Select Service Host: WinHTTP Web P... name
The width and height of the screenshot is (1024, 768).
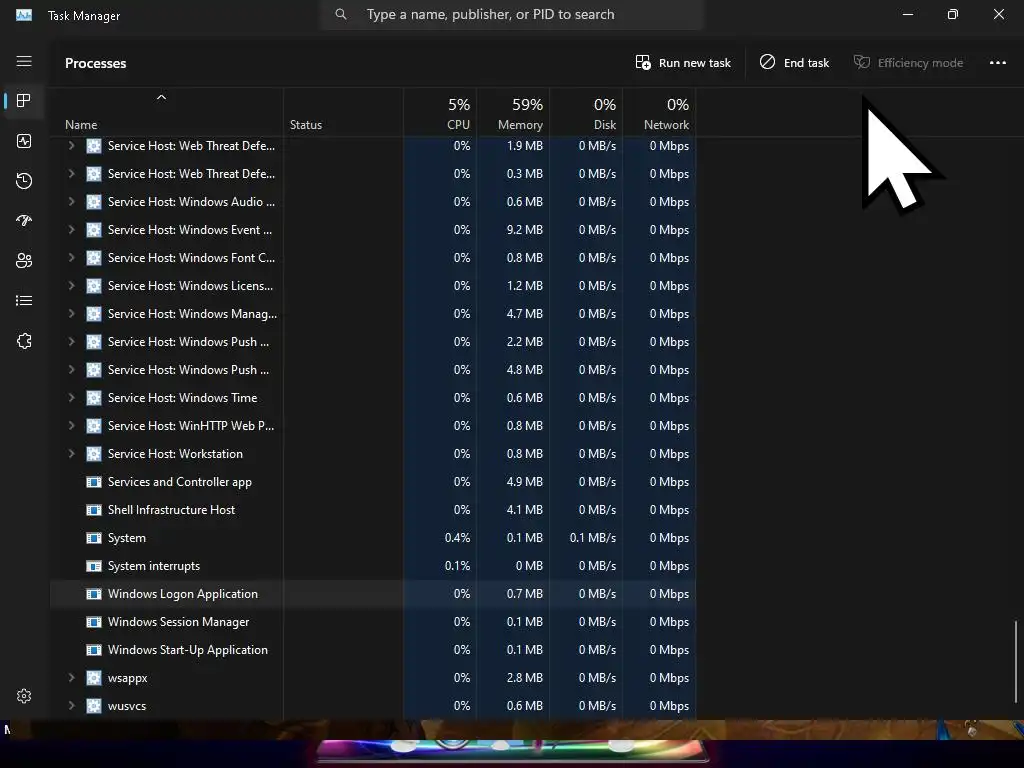(191, 426)
